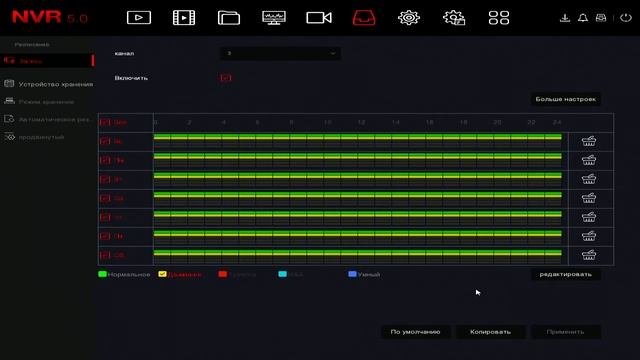Click the NVR 5.0 logo

pos(49,18)
